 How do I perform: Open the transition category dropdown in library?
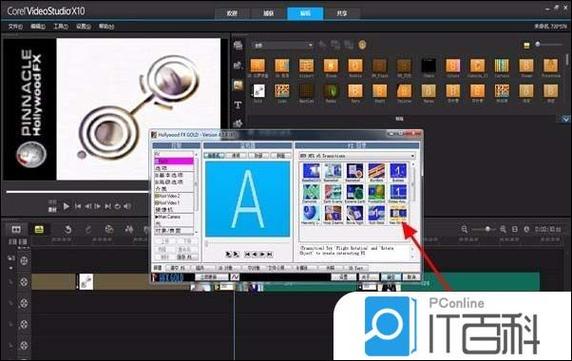pos(282,45)
